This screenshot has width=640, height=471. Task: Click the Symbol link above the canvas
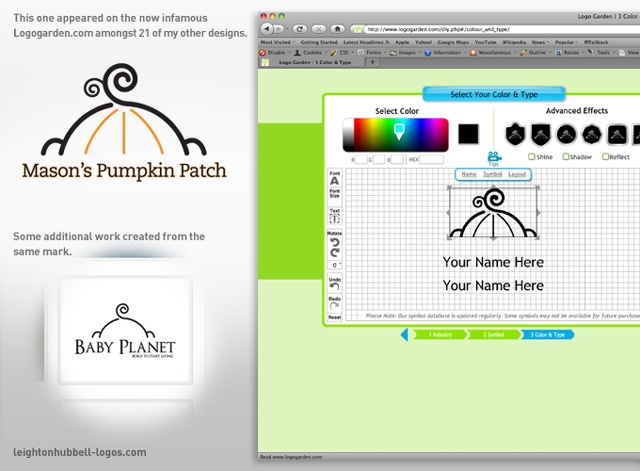[493, 174]
